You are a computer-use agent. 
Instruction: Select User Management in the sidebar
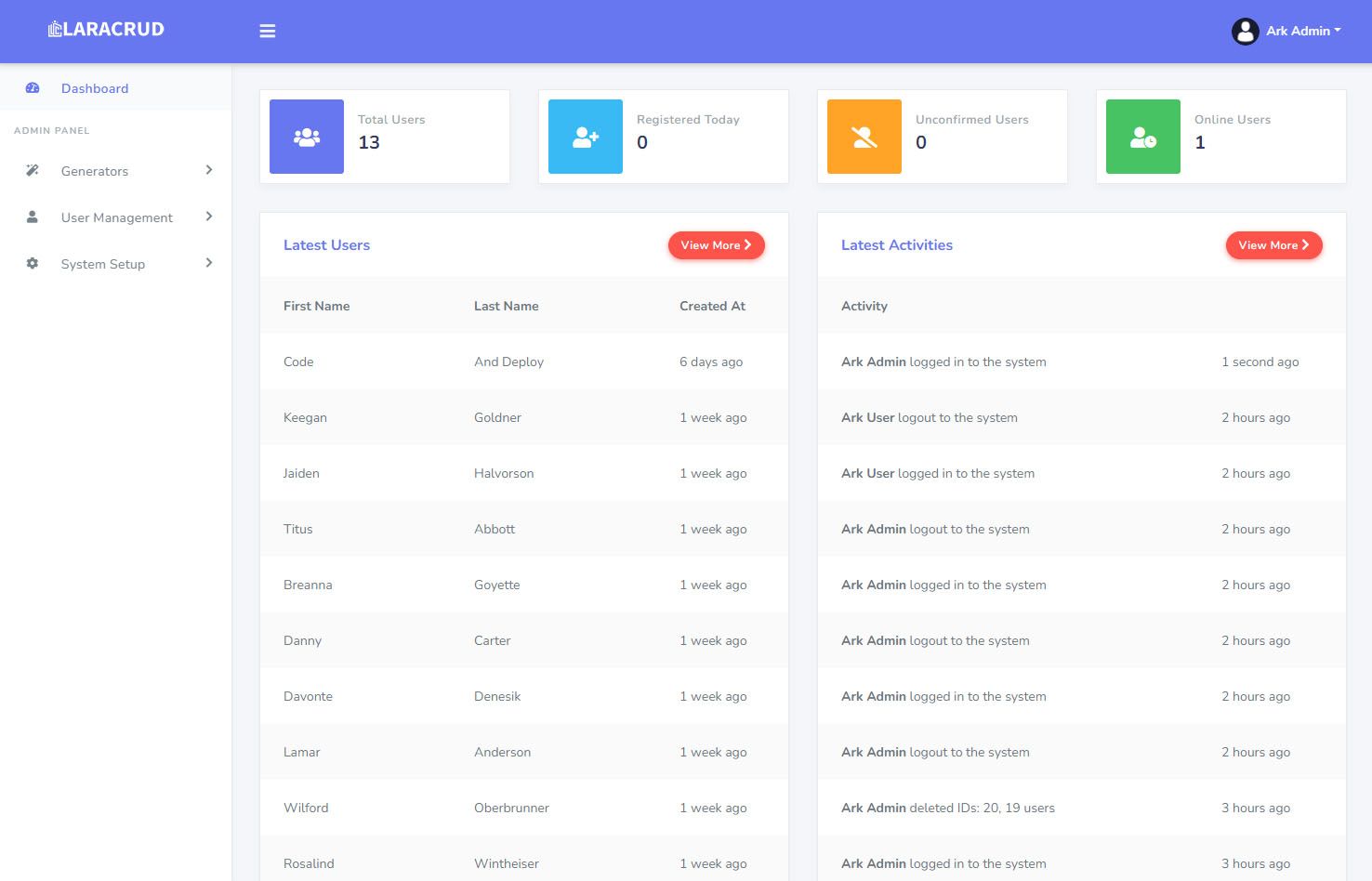coord(115,217)
